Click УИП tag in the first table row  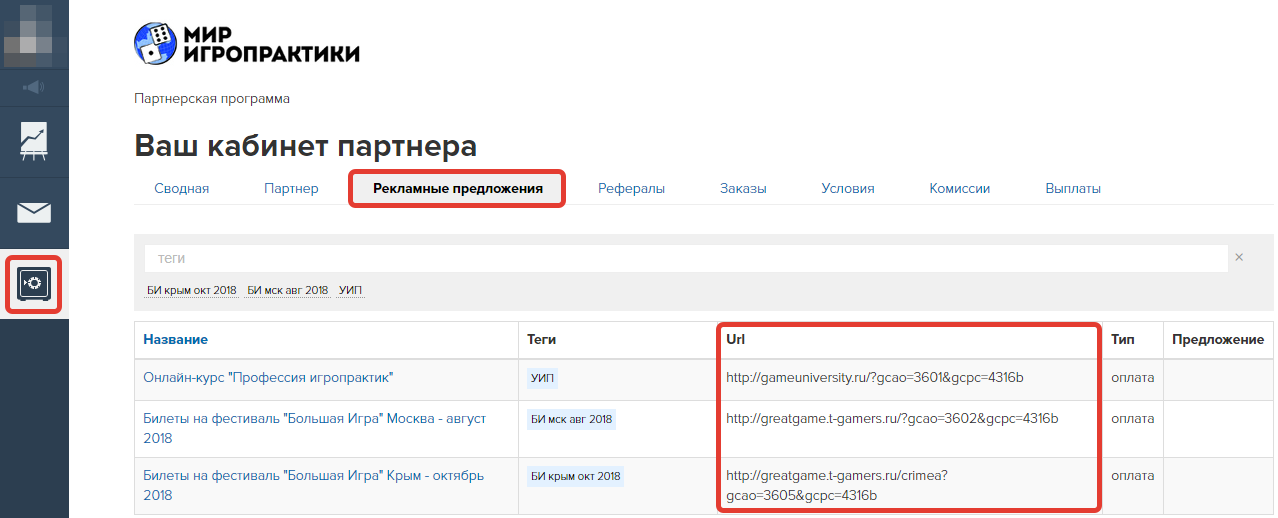543,378
